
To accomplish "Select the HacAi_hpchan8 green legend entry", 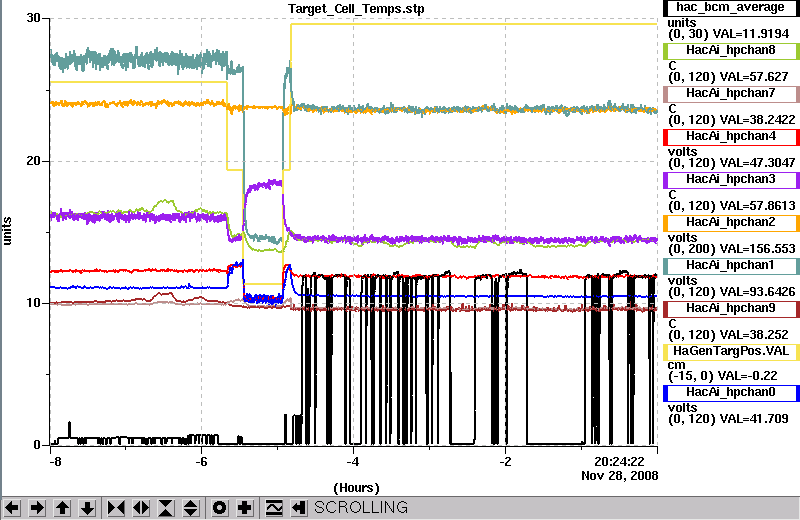I will (731, 51).
